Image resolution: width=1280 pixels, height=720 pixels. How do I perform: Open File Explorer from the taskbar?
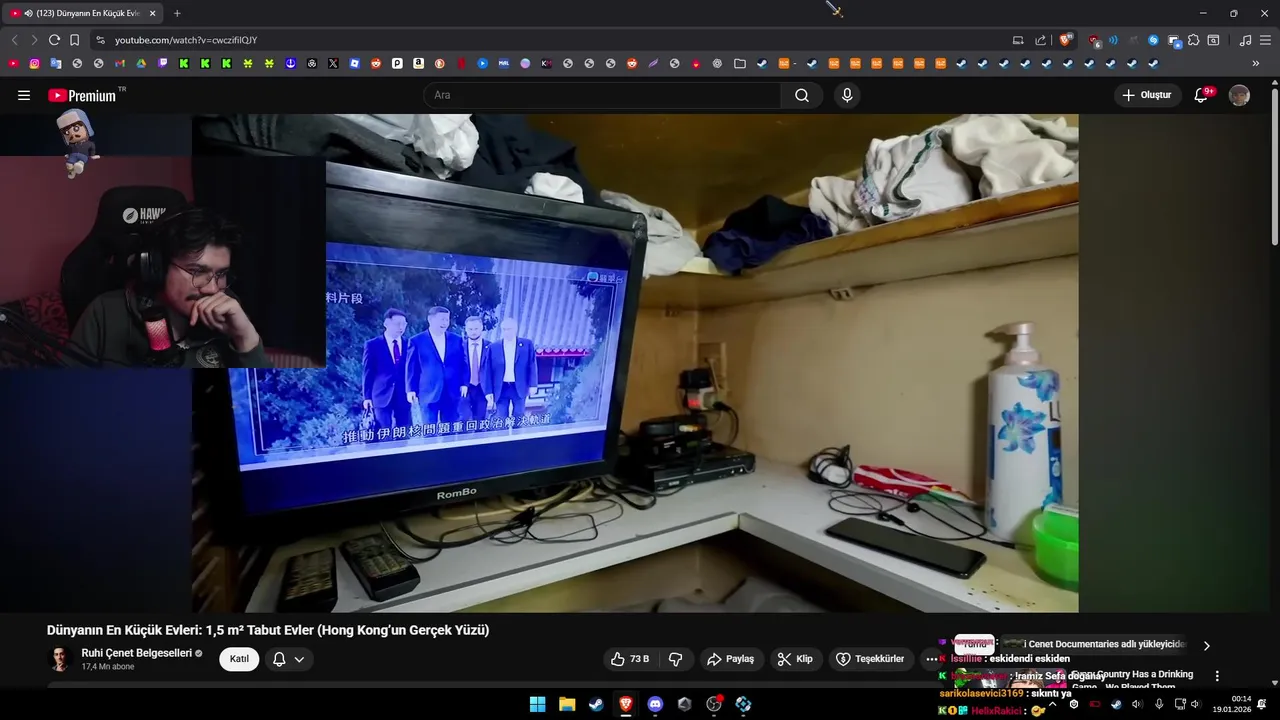coord(567,704)
